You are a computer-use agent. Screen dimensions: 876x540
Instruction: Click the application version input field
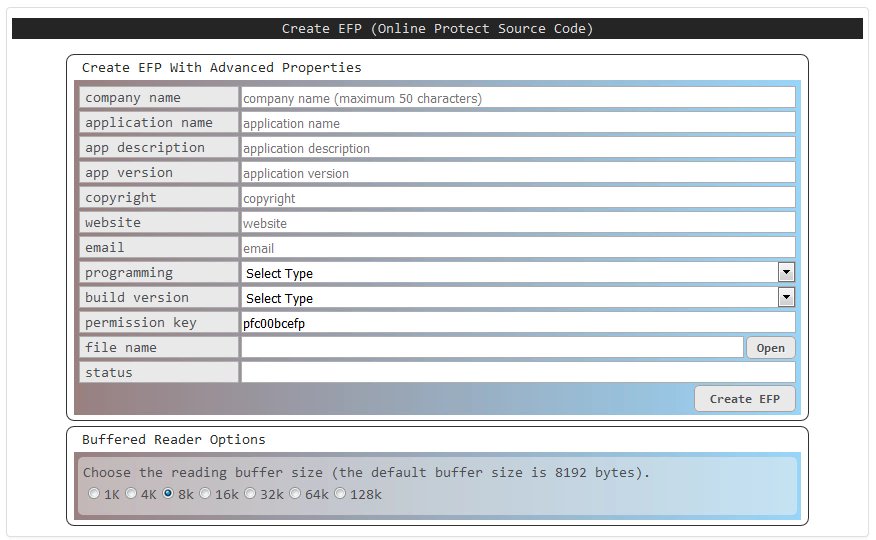518,173
